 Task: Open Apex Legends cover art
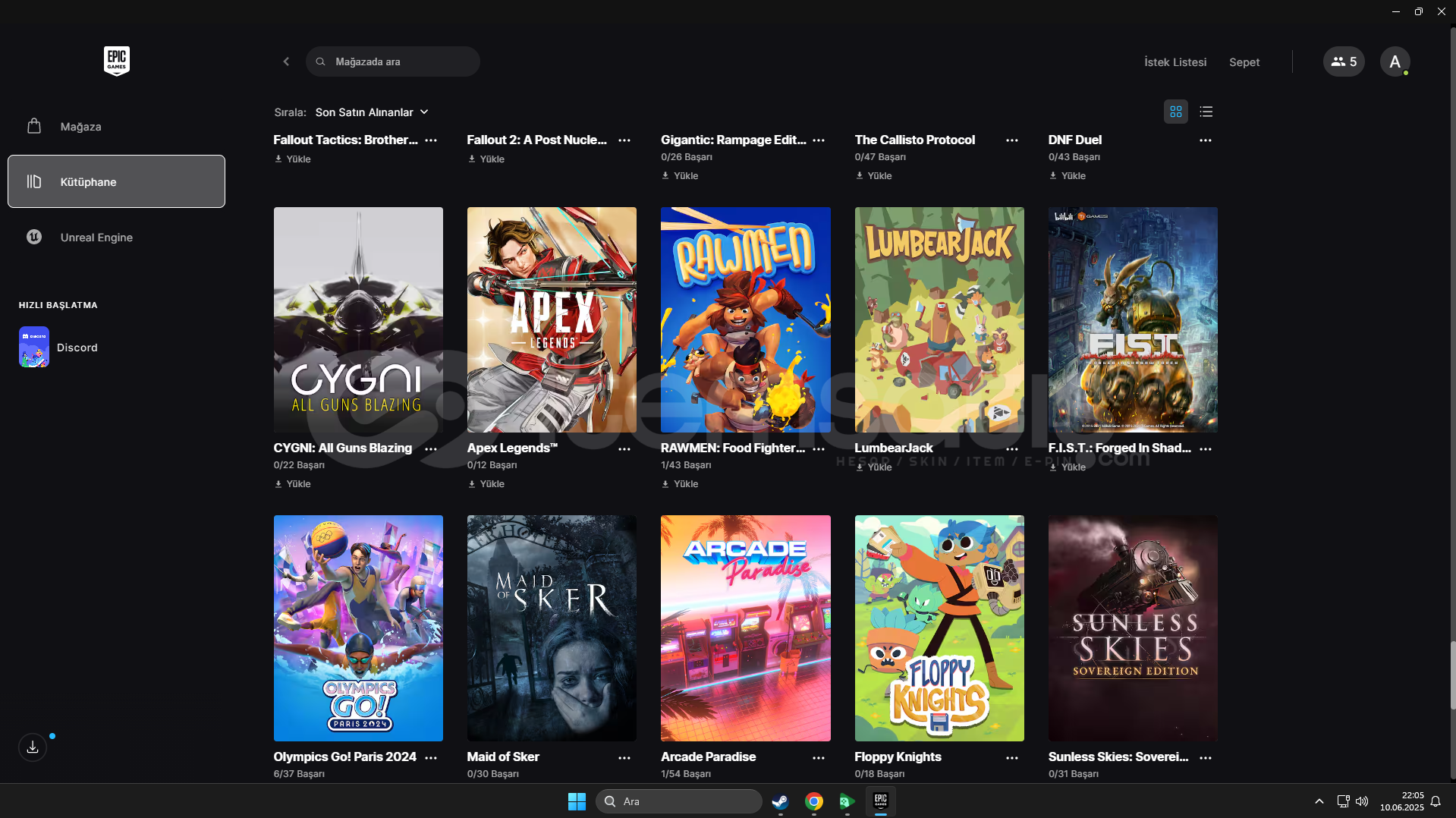pyautogui.click(x=552, y=319)
